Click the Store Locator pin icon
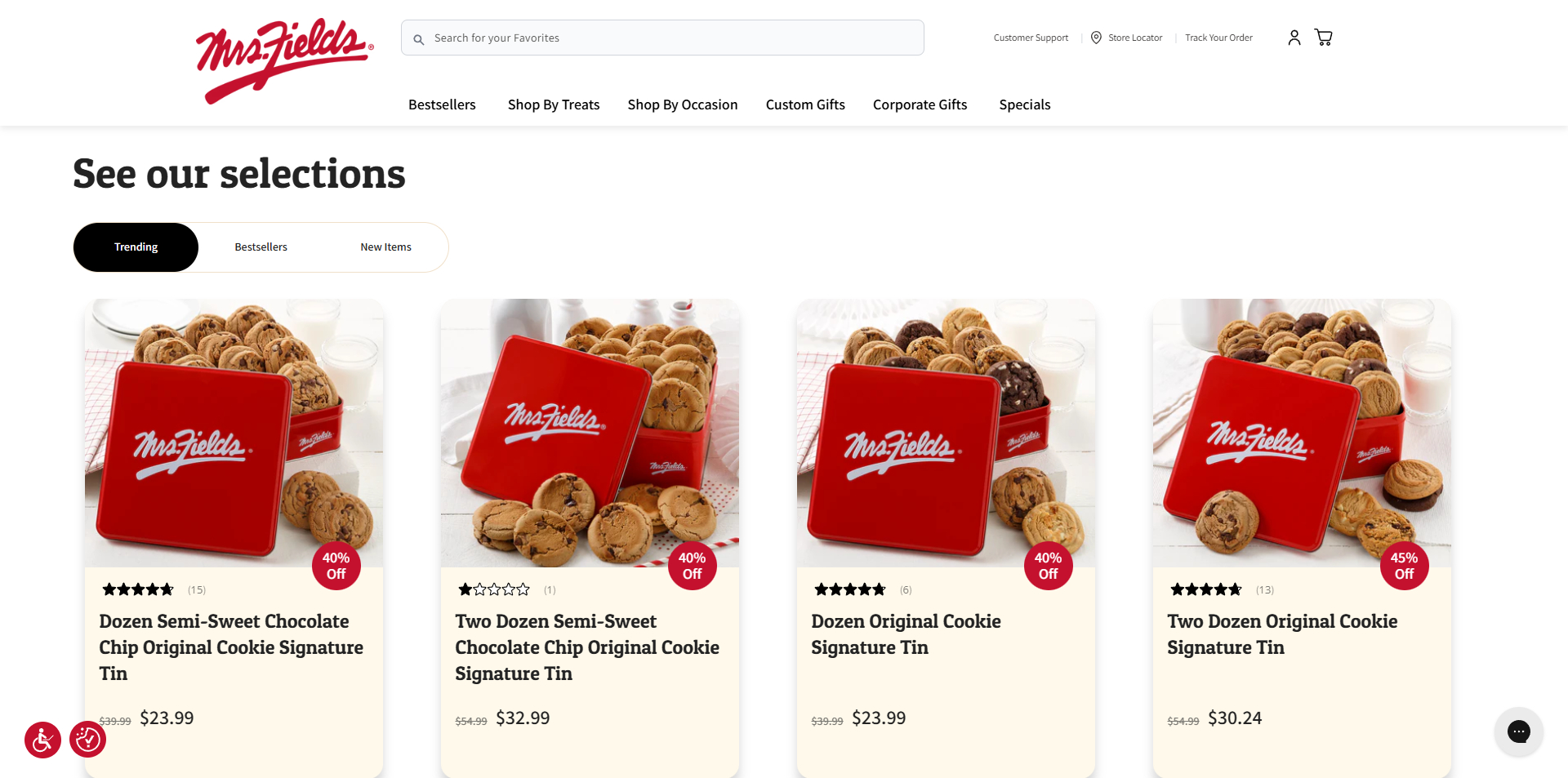Viewport: 1568px width, 778px height. click(x=1096, y=38)
